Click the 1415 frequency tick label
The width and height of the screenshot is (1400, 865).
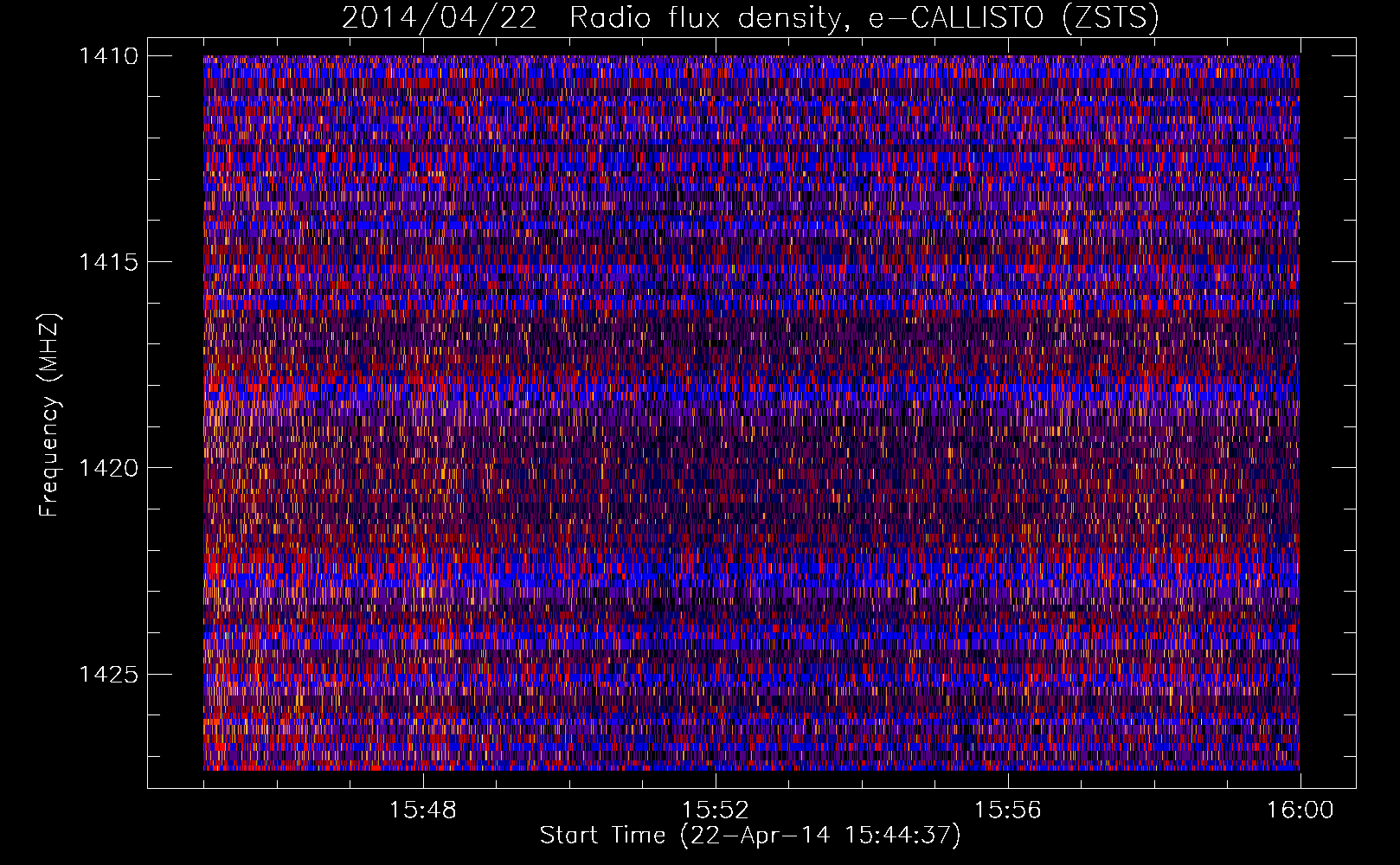(x=108, y=262)
